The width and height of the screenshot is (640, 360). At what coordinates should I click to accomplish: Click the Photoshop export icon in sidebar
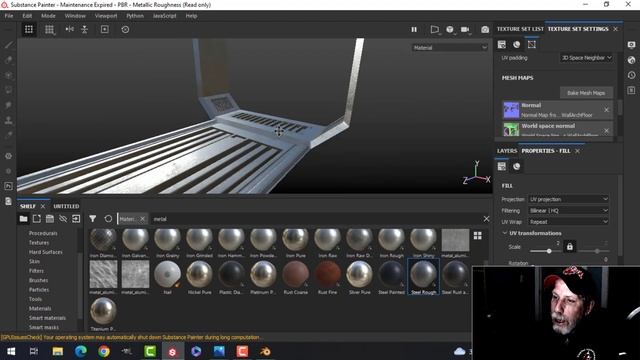(x=8, y=186)
